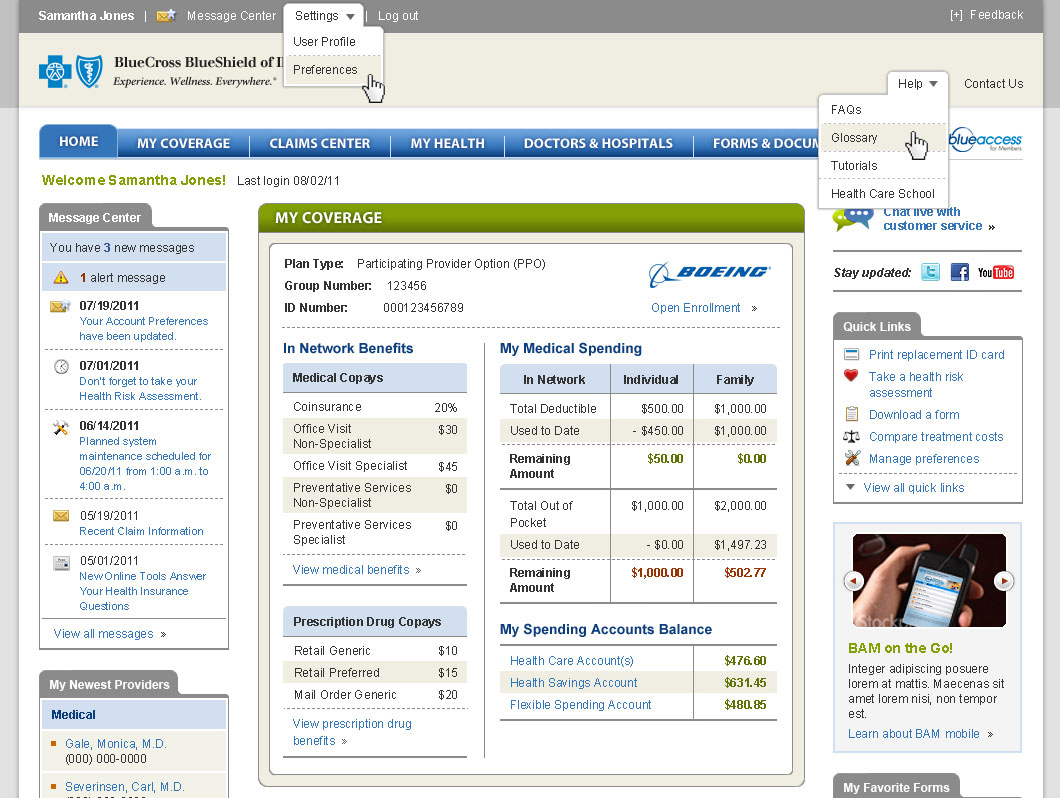Click the envelope icon beside Message Center
The width and height of the screenshot is (1060, 798).
pyautogui.click(x=166, y=16)
